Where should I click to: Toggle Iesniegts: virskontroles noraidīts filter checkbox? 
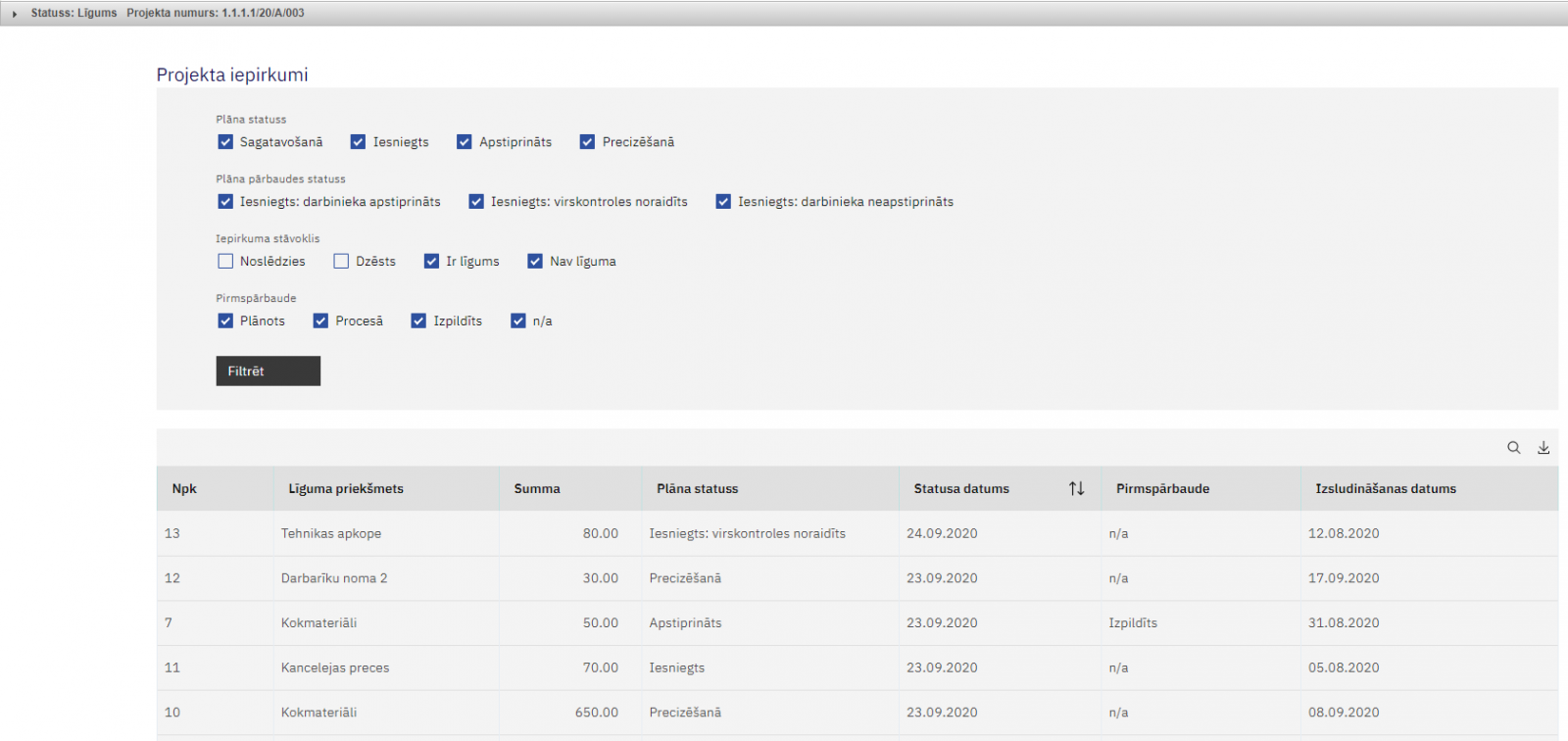point(476,202)
